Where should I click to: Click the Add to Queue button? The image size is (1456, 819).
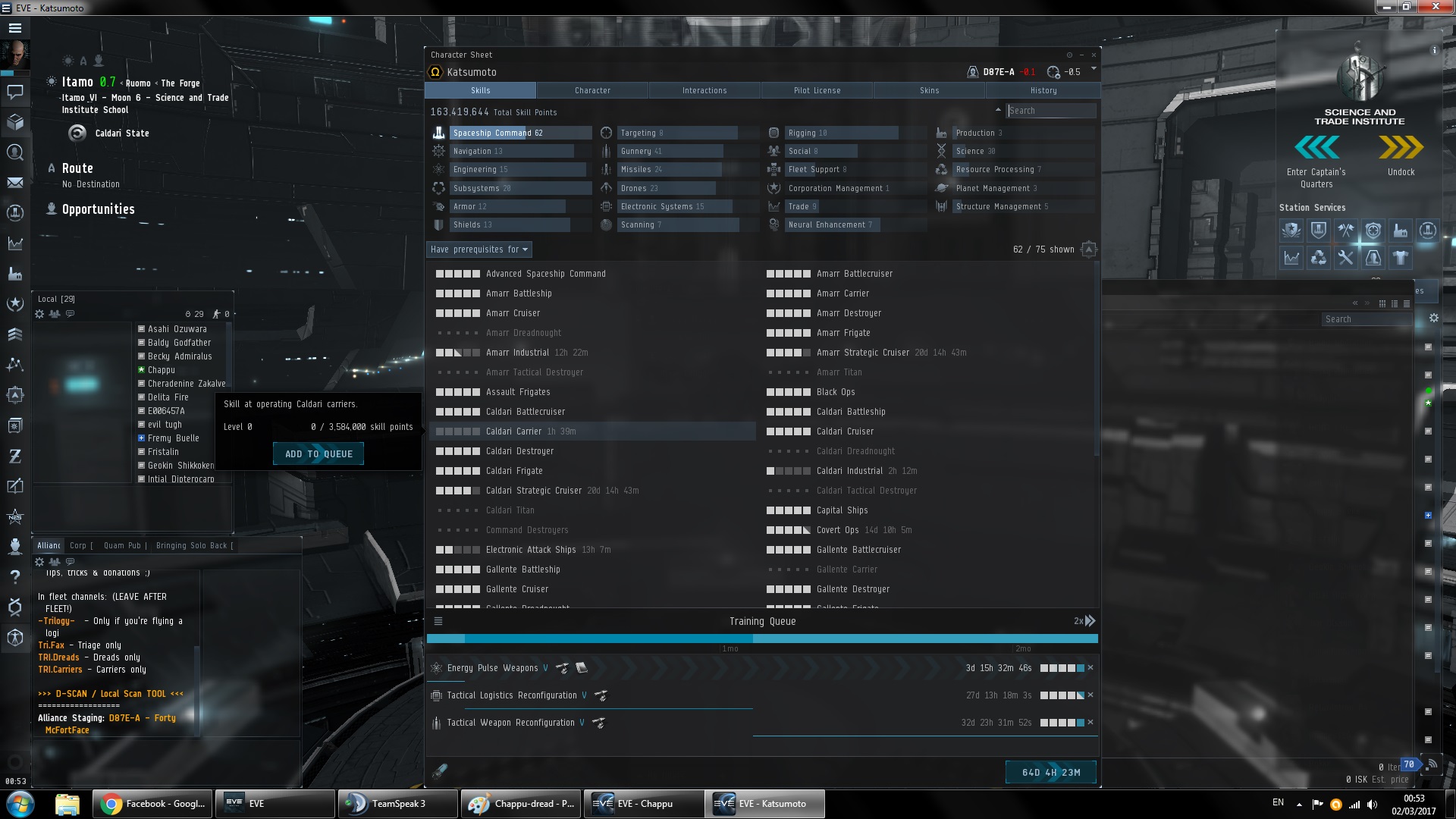[318, 453]
